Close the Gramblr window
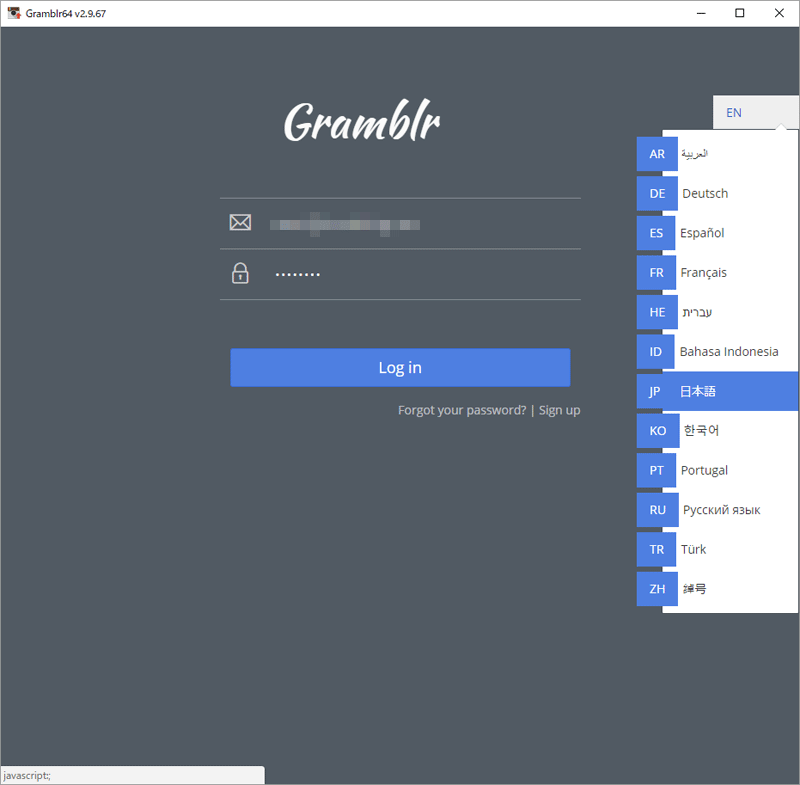The height and width of the screenshot is (785, 800). point(779,13)
